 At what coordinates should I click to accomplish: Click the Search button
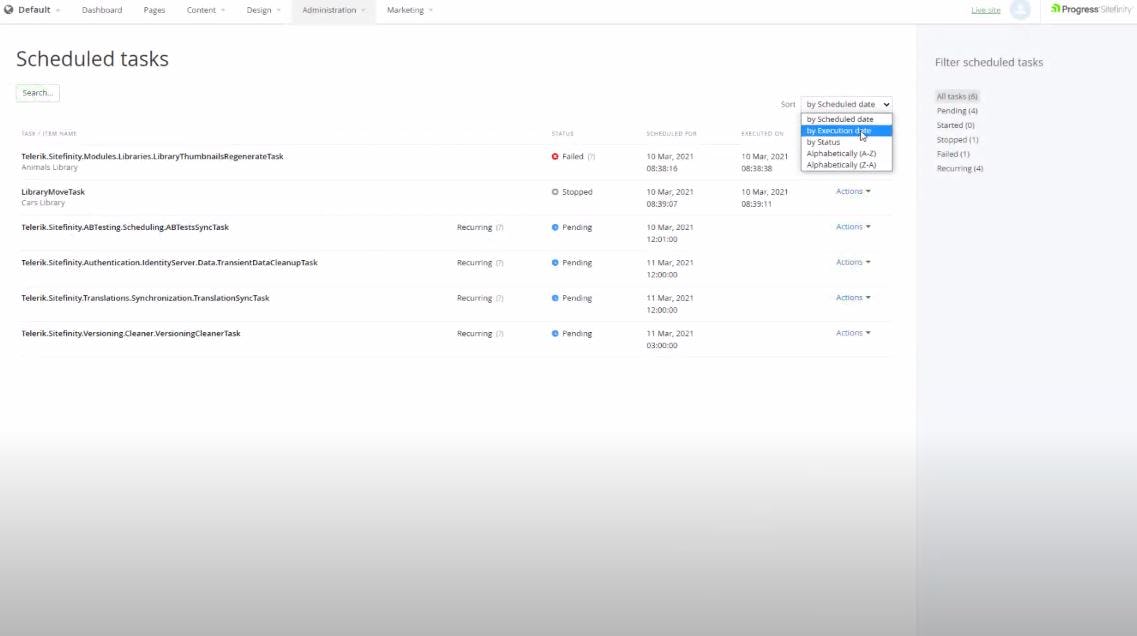[x=37, y=91]
